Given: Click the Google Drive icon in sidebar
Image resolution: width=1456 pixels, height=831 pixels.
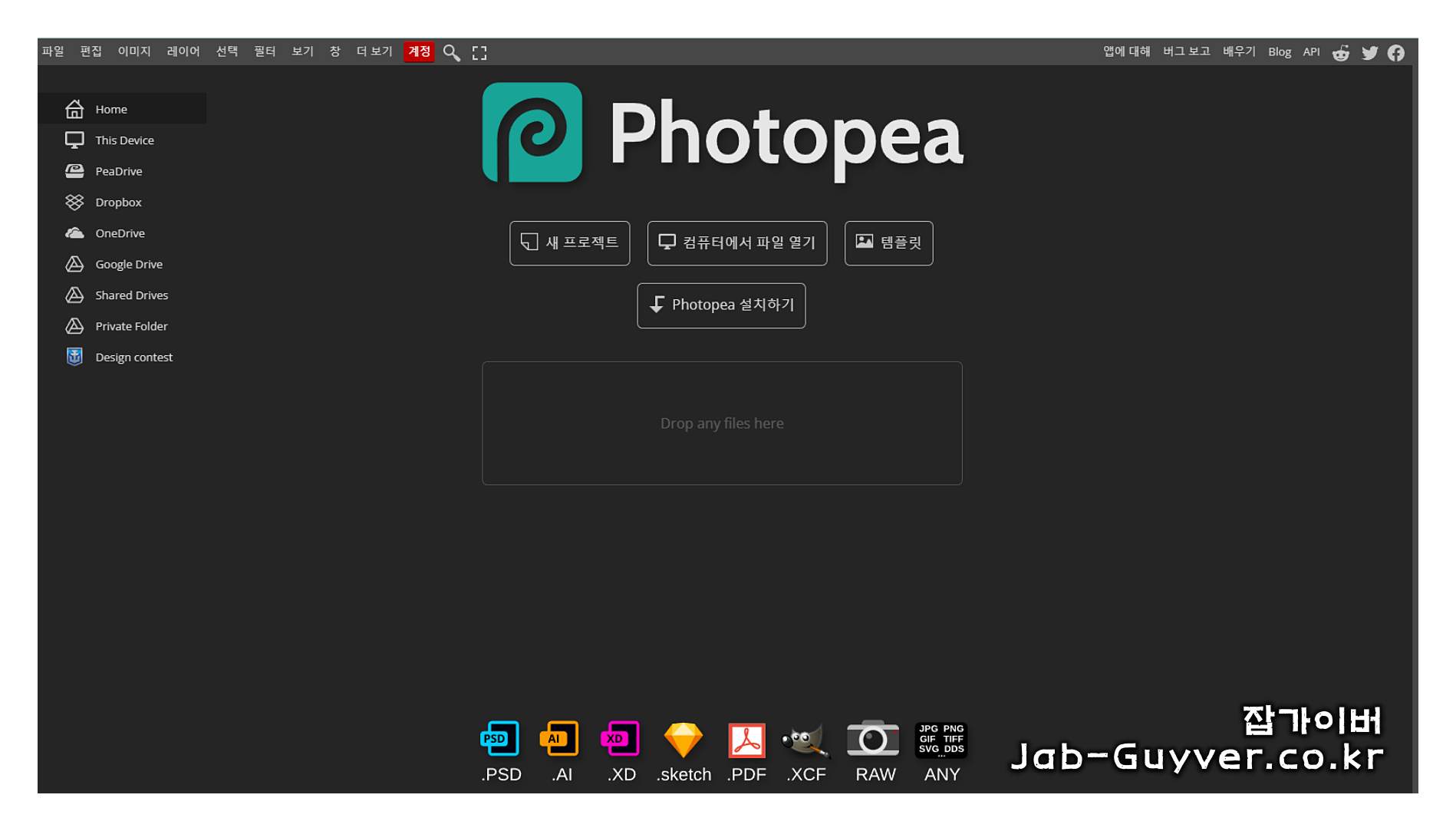Looking at the screenshot, I should [x=74, y=264].
